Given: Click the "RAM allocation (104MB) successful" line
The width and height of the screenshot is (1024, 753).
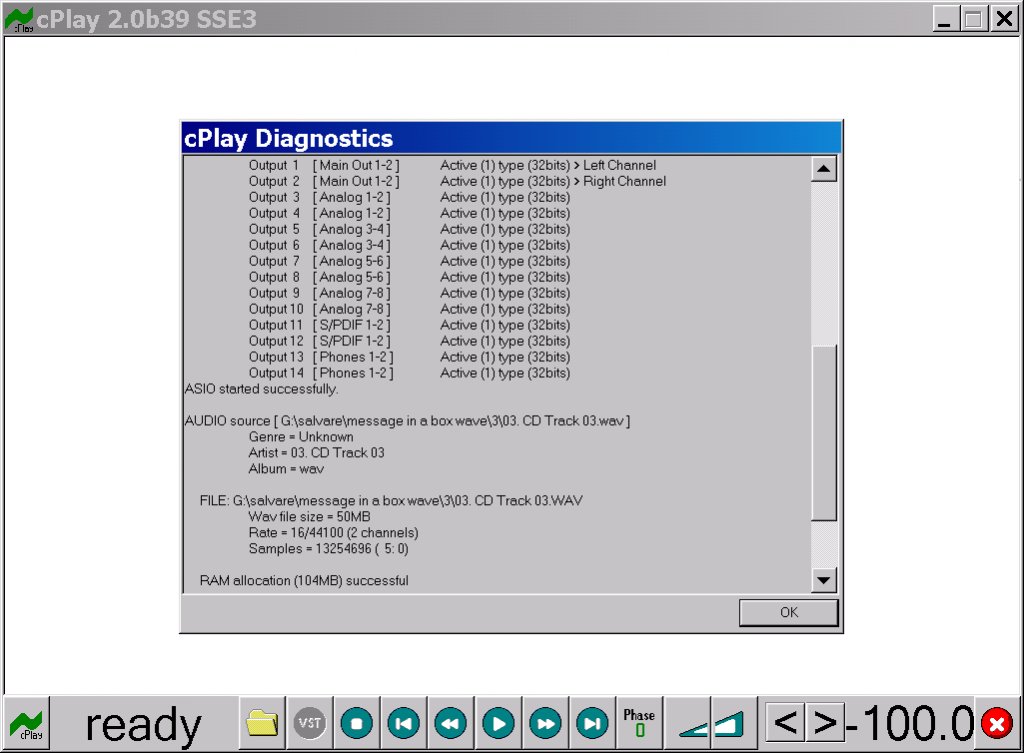Looking at the screenshot, I should [x=304, y=581].
